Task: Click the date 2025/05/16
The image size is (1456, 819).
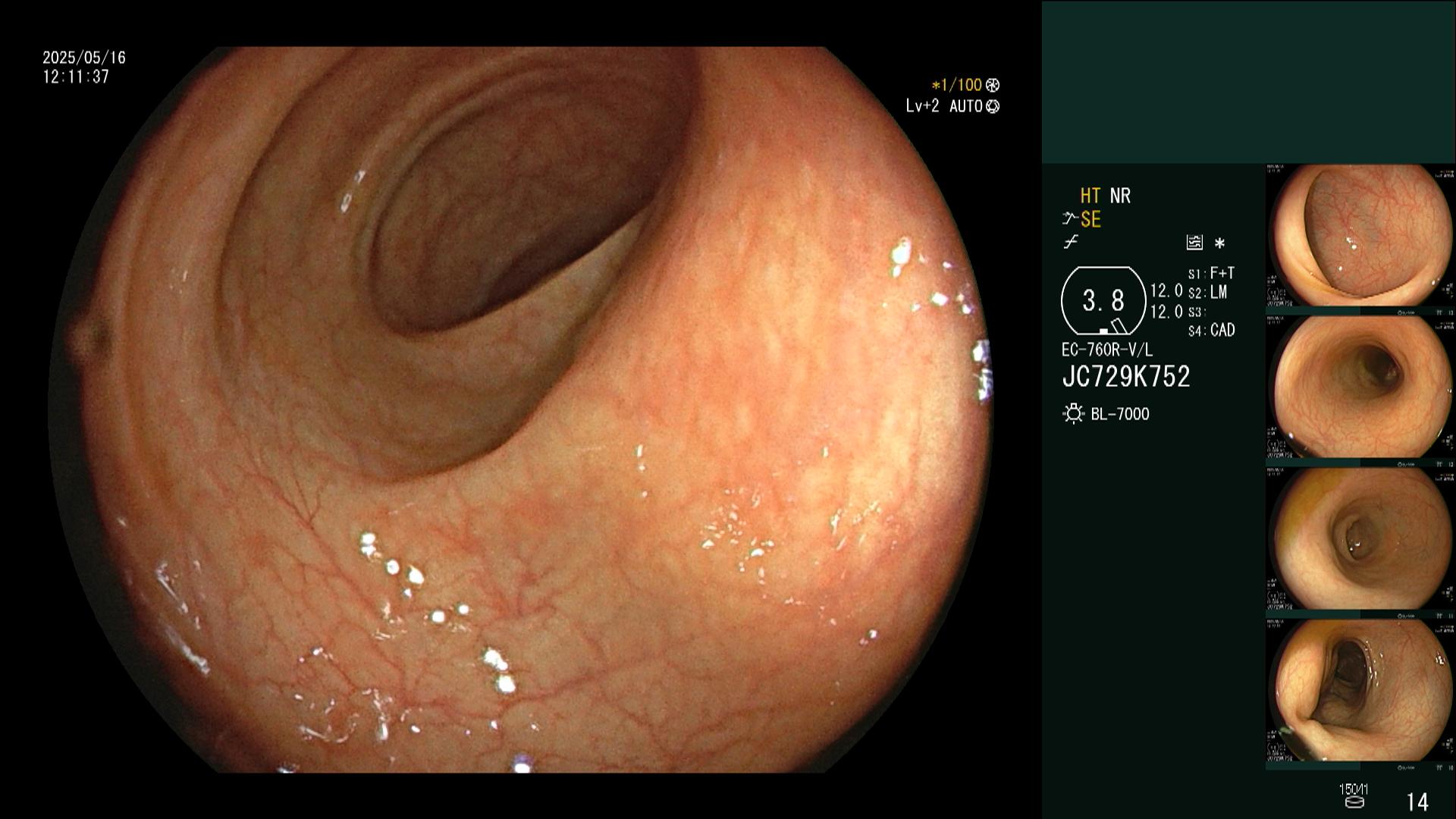Action: tap(84, 58)
